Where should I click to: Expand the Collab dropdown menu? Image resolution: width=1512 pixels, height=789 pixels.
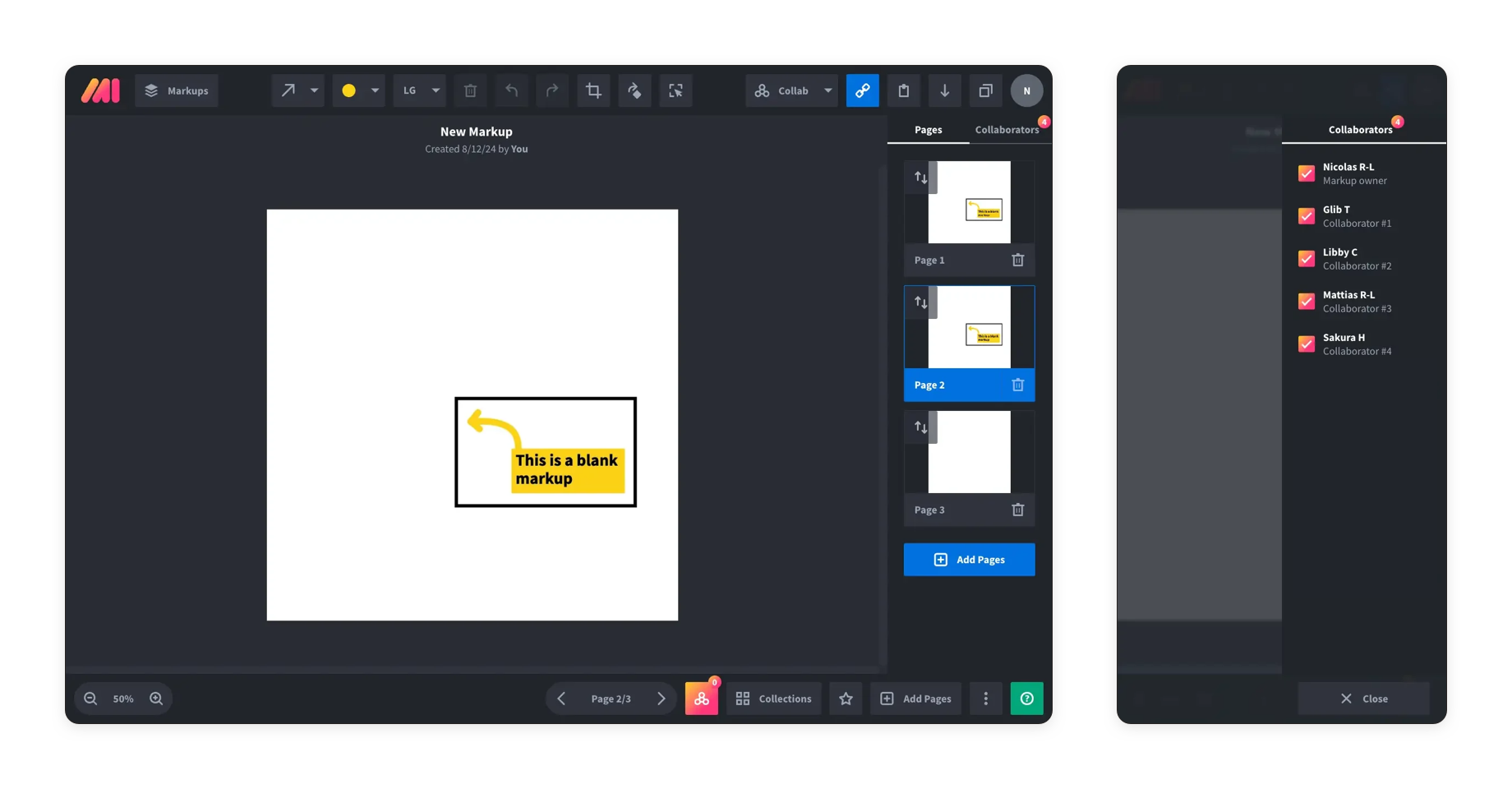pos(827,90)
